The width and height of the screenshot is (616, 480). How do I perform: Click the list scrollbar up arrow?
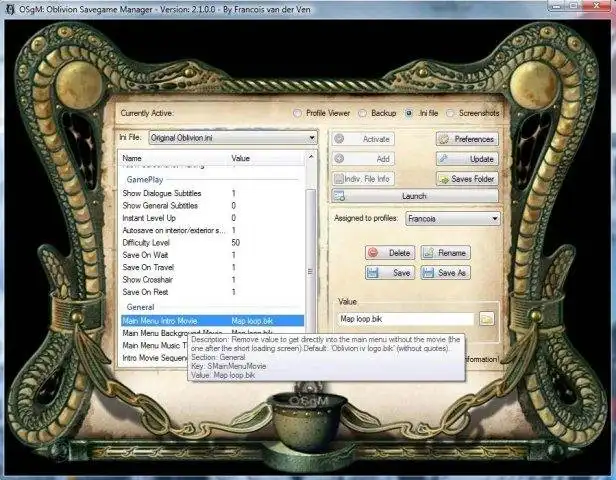point(311,157)
